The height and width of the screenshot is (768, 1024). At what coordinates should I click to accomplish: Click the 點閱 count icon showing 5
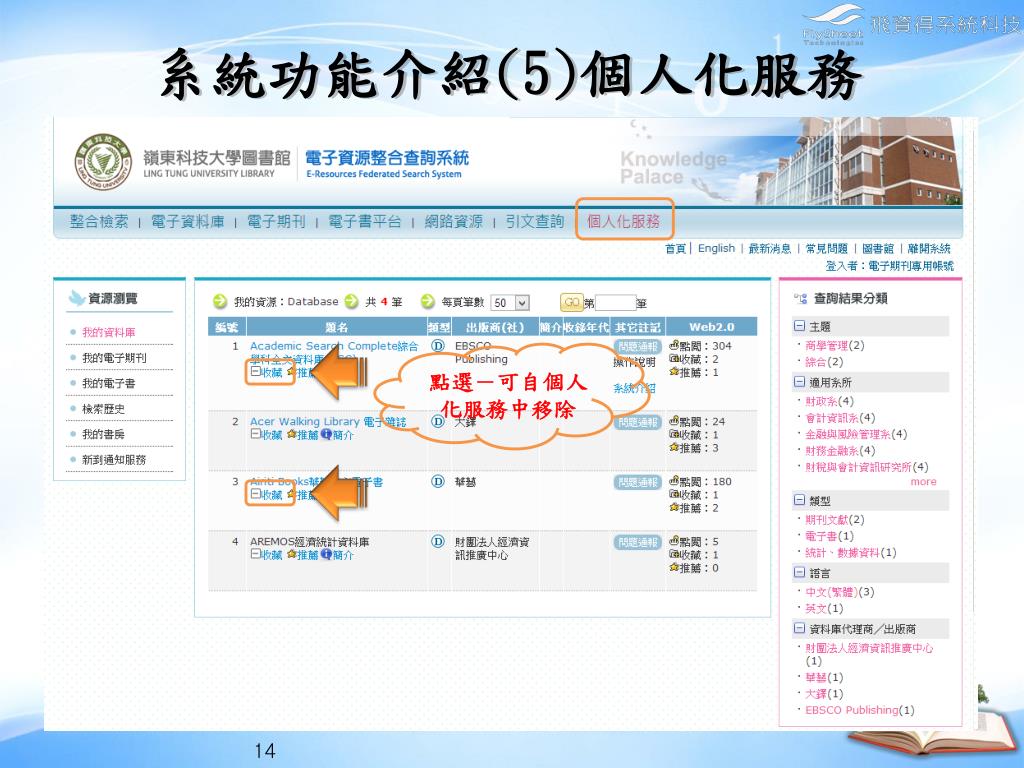(x=674, y=541)
